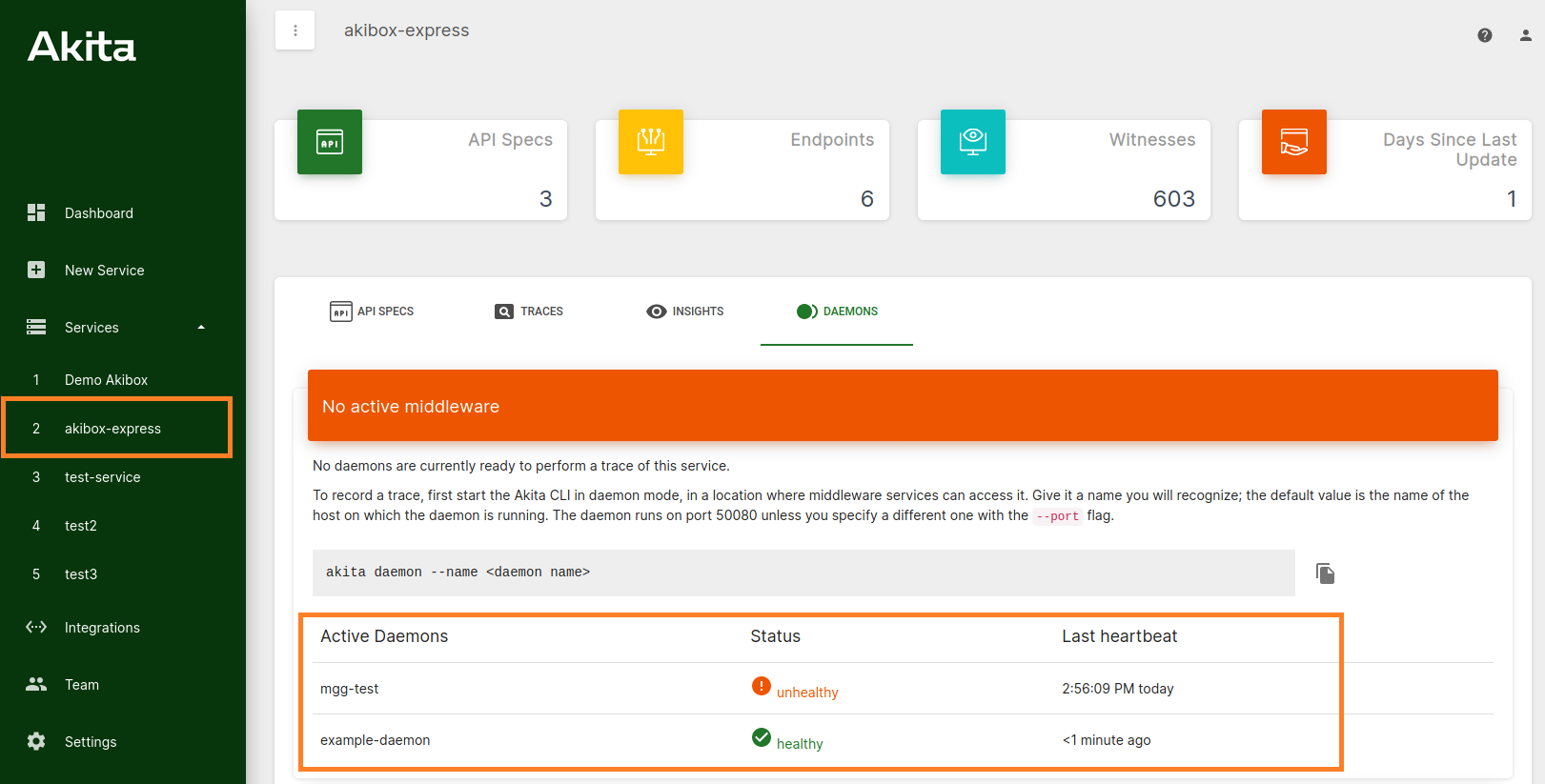Click the <1 minute ago heartbeat
1545x784 pixels.
coord(1107,740)
